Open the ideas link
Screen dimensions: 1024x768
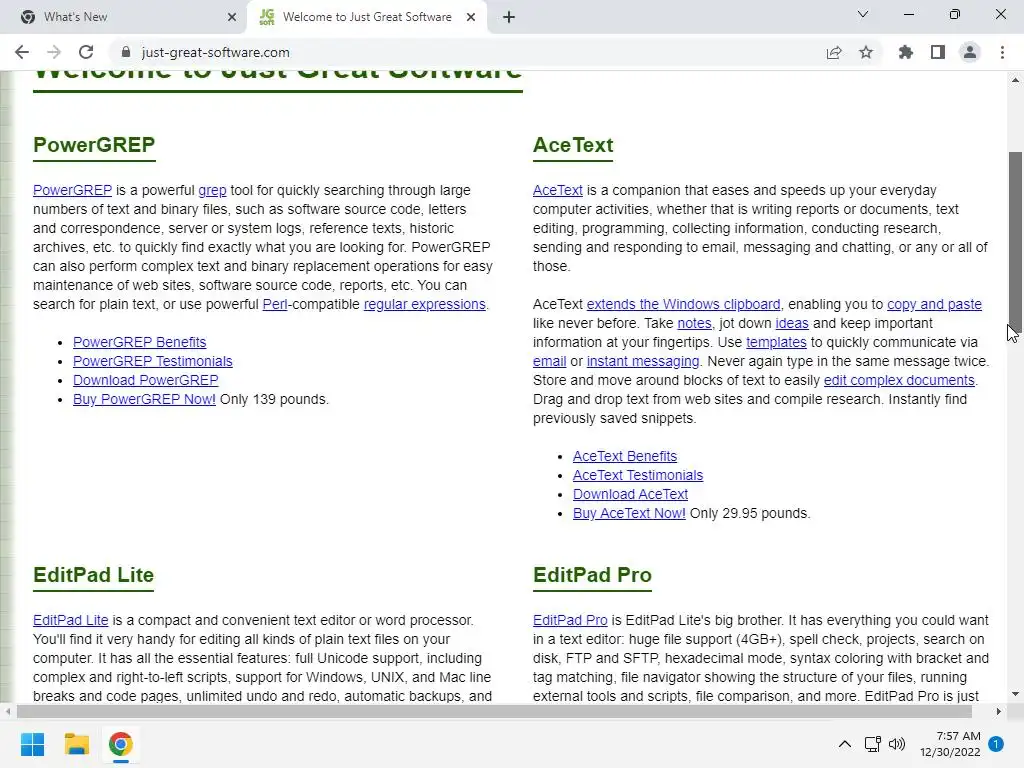click(x=792, y=323)
